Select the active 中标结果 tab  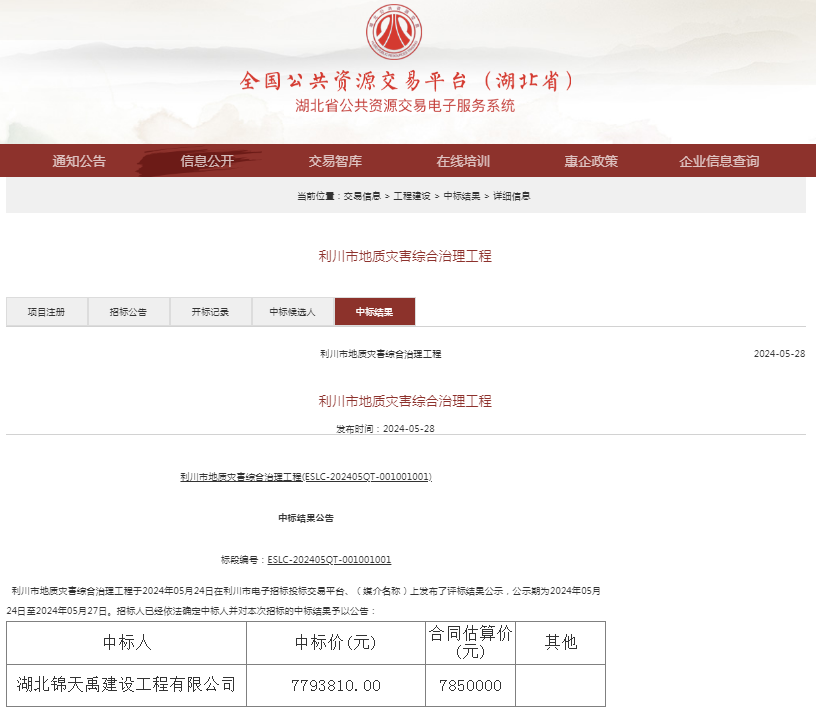click(x=374, y=312)
